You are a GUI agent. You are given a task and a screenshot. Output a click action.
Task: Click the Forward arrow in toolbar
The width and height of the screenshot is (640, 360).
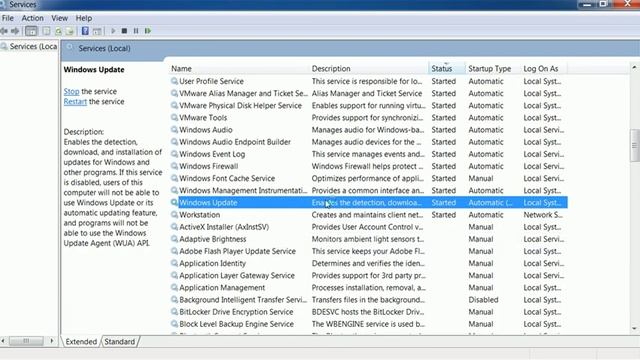pyautogui.click(x=15, y=31)
